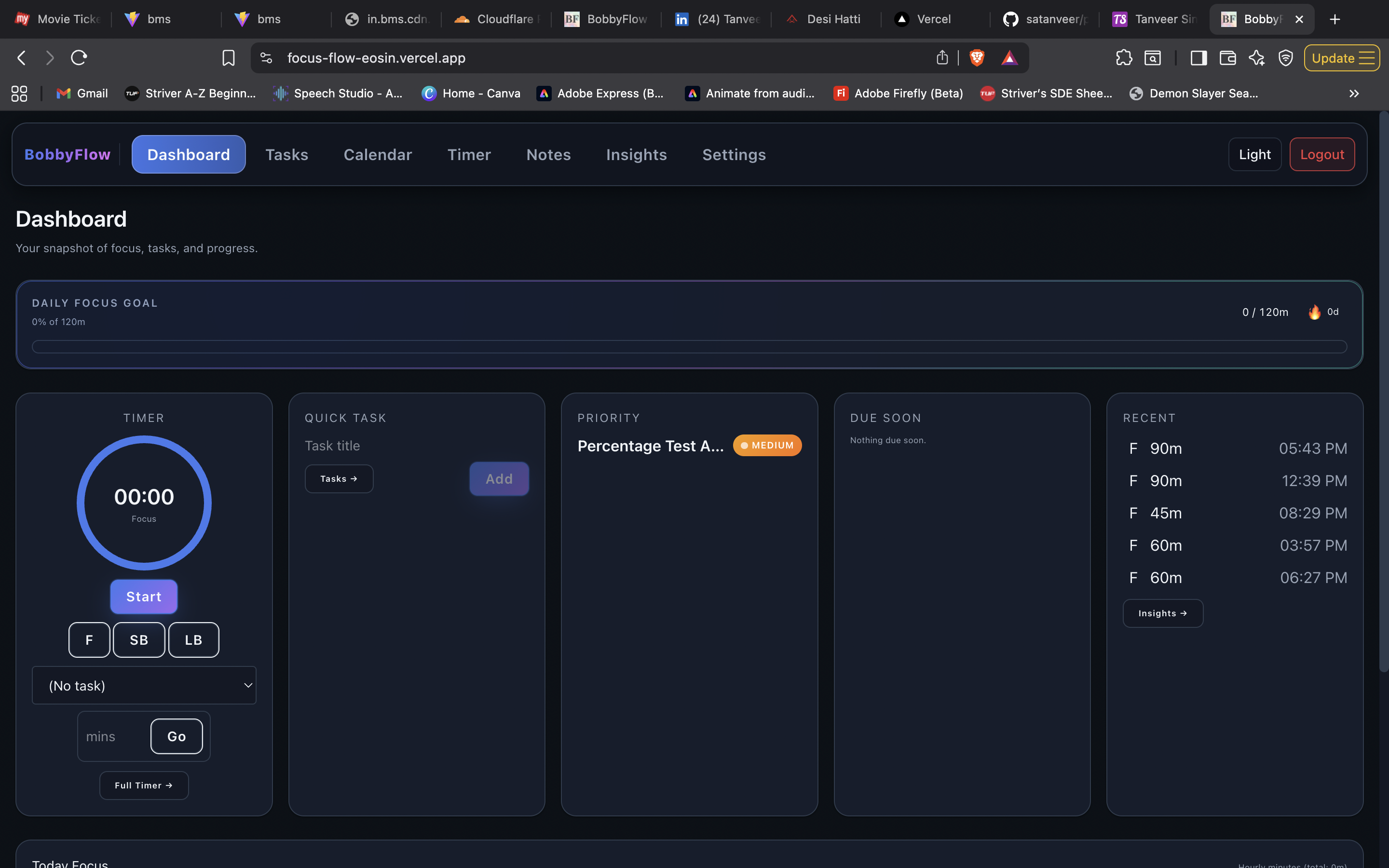This screenshot has width=1389, height=868.
Task: Expand the (No task) dropdown
Action: 144,685
